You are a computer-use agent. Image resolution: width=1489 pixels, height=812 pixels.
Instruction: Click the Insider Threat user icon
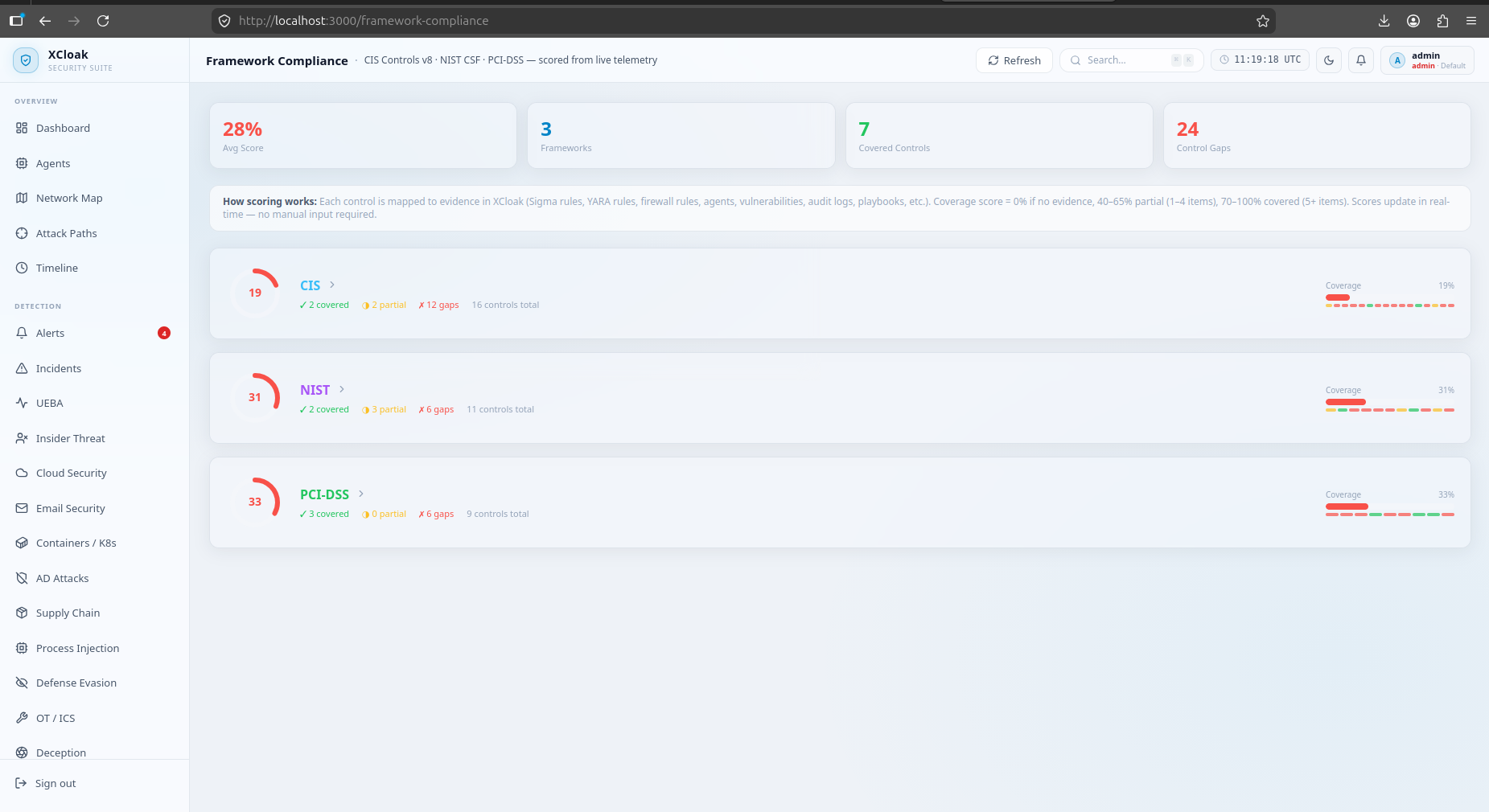pos(22,438)
